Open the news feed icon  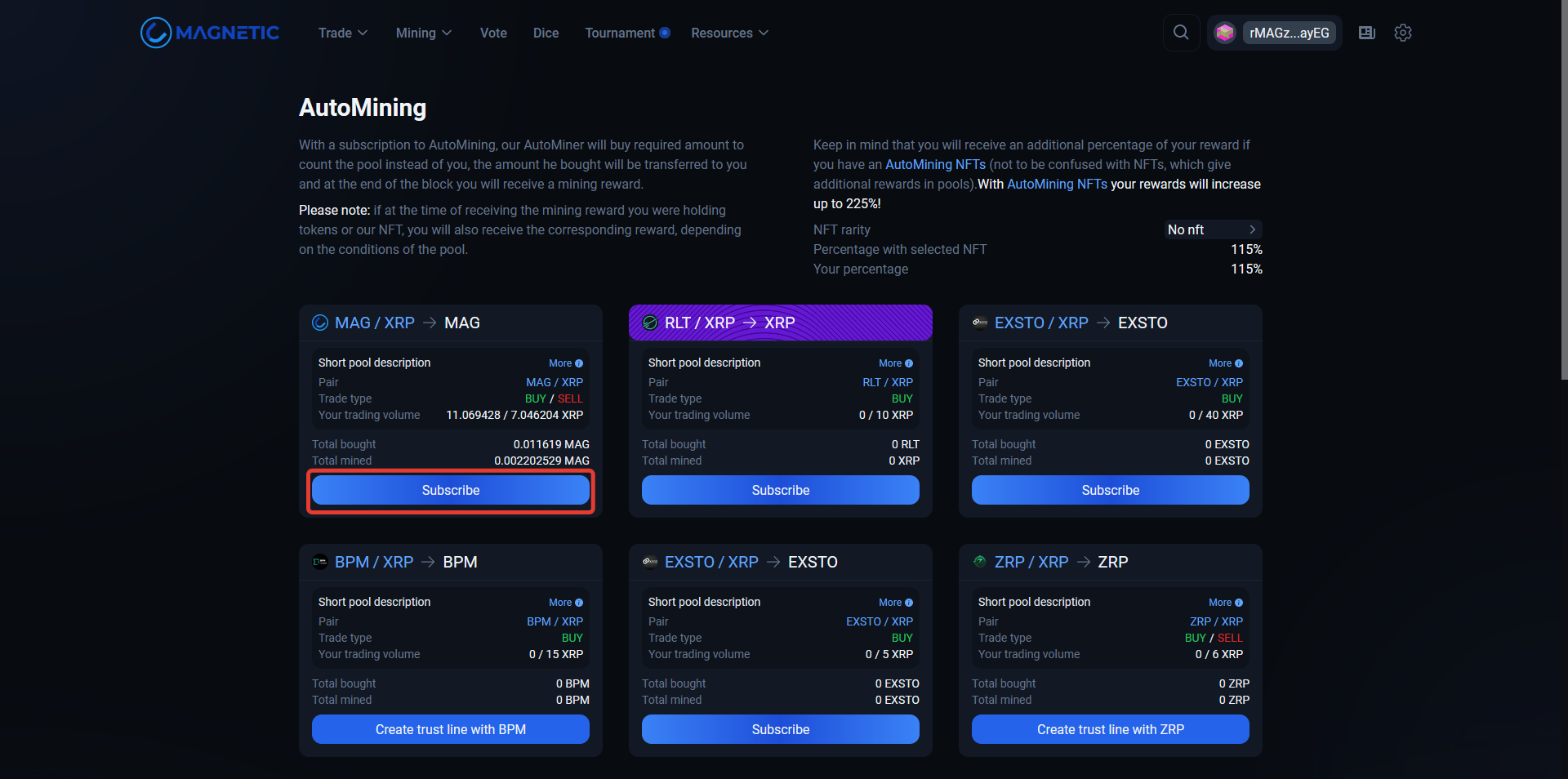click(1367, 33)
